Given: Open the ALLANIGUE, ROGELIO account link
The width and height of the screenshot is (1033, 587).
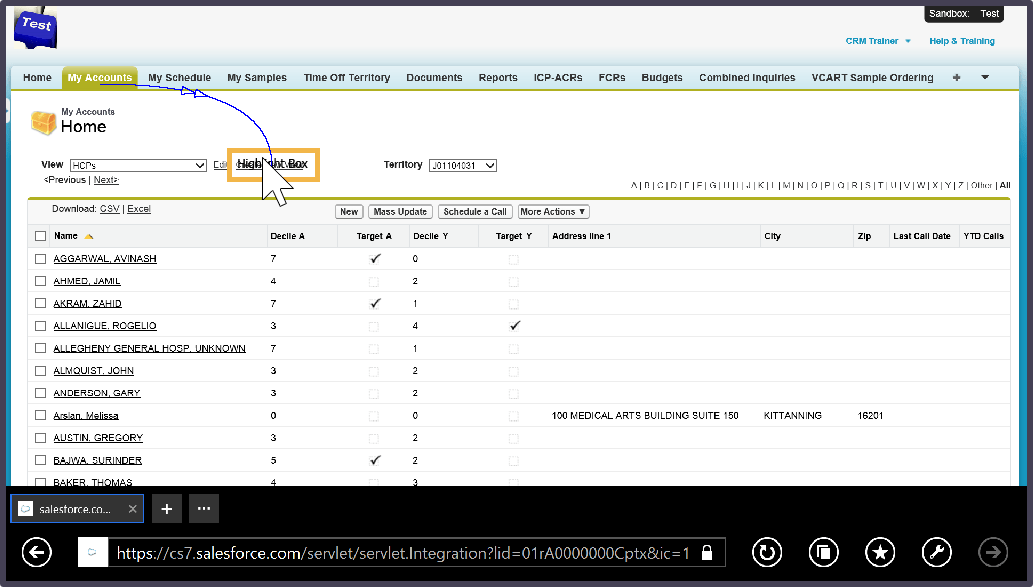Looking at the screenshot, I should [105, 326].
